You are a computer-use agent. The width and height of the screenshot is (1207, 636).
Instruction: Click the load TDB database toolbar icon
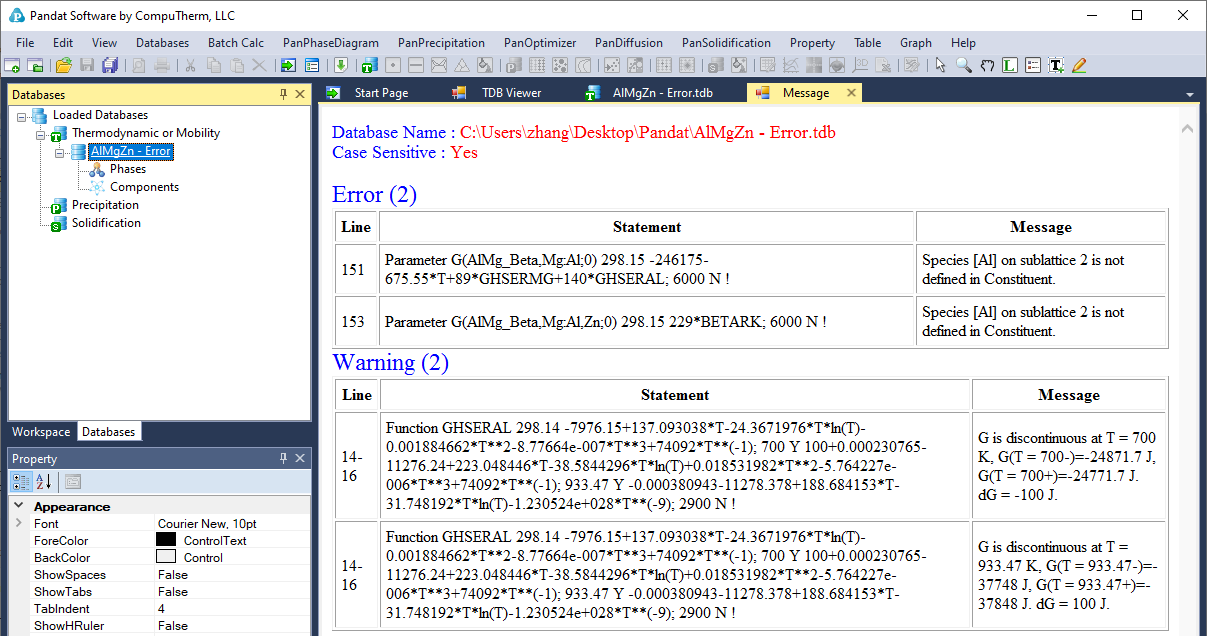click(368, 65)
